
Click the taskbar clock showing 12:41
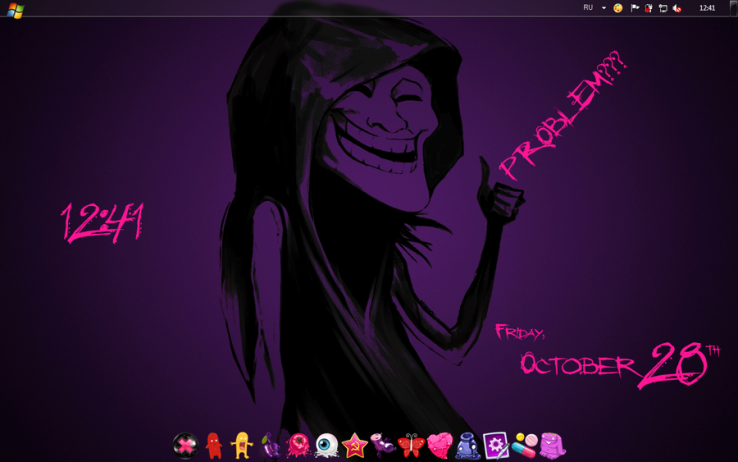click(707, 8)
